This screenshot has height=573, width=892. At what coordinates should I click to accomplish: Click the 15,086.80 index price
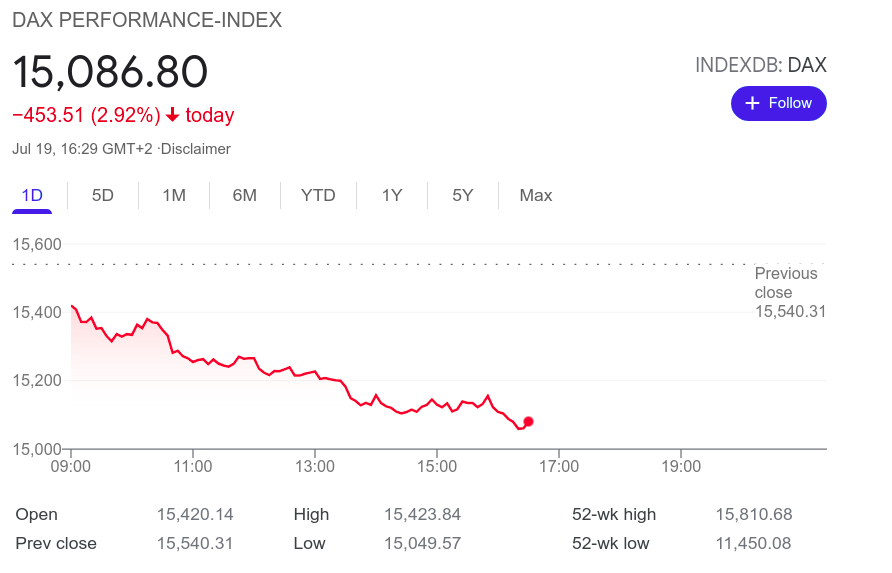110,72
